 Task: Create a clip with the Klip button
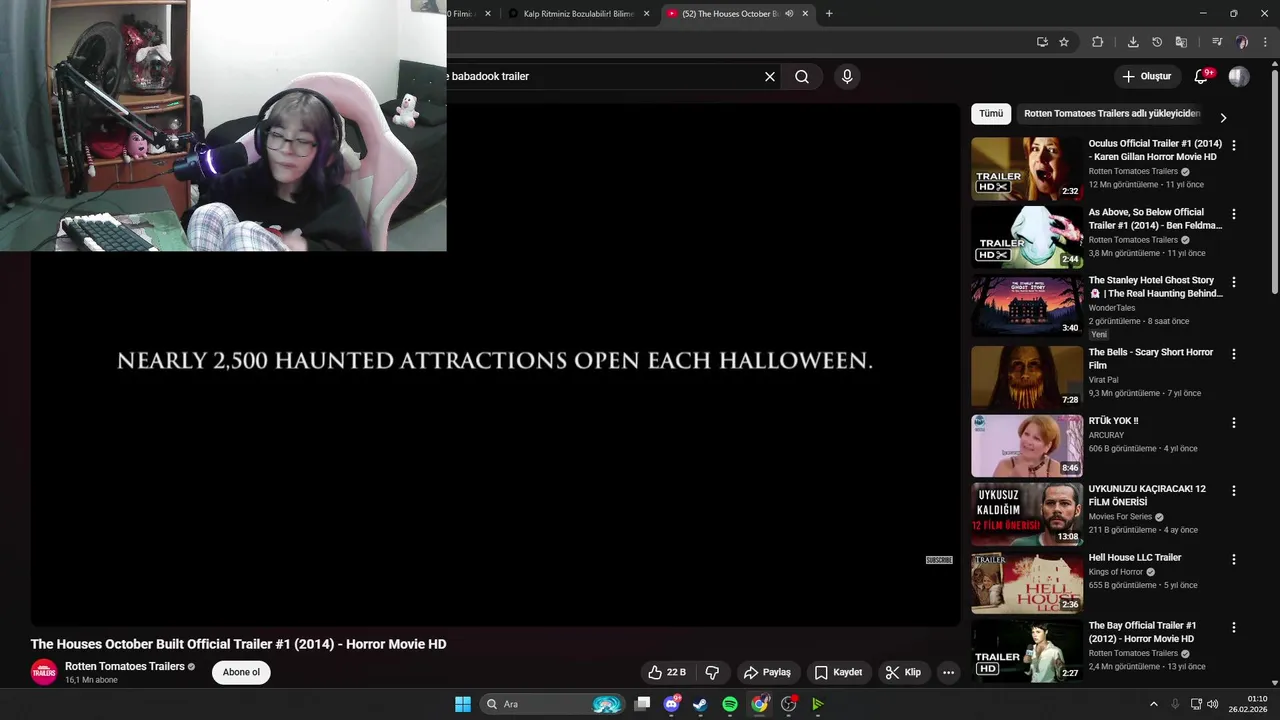tap(903, 673)
